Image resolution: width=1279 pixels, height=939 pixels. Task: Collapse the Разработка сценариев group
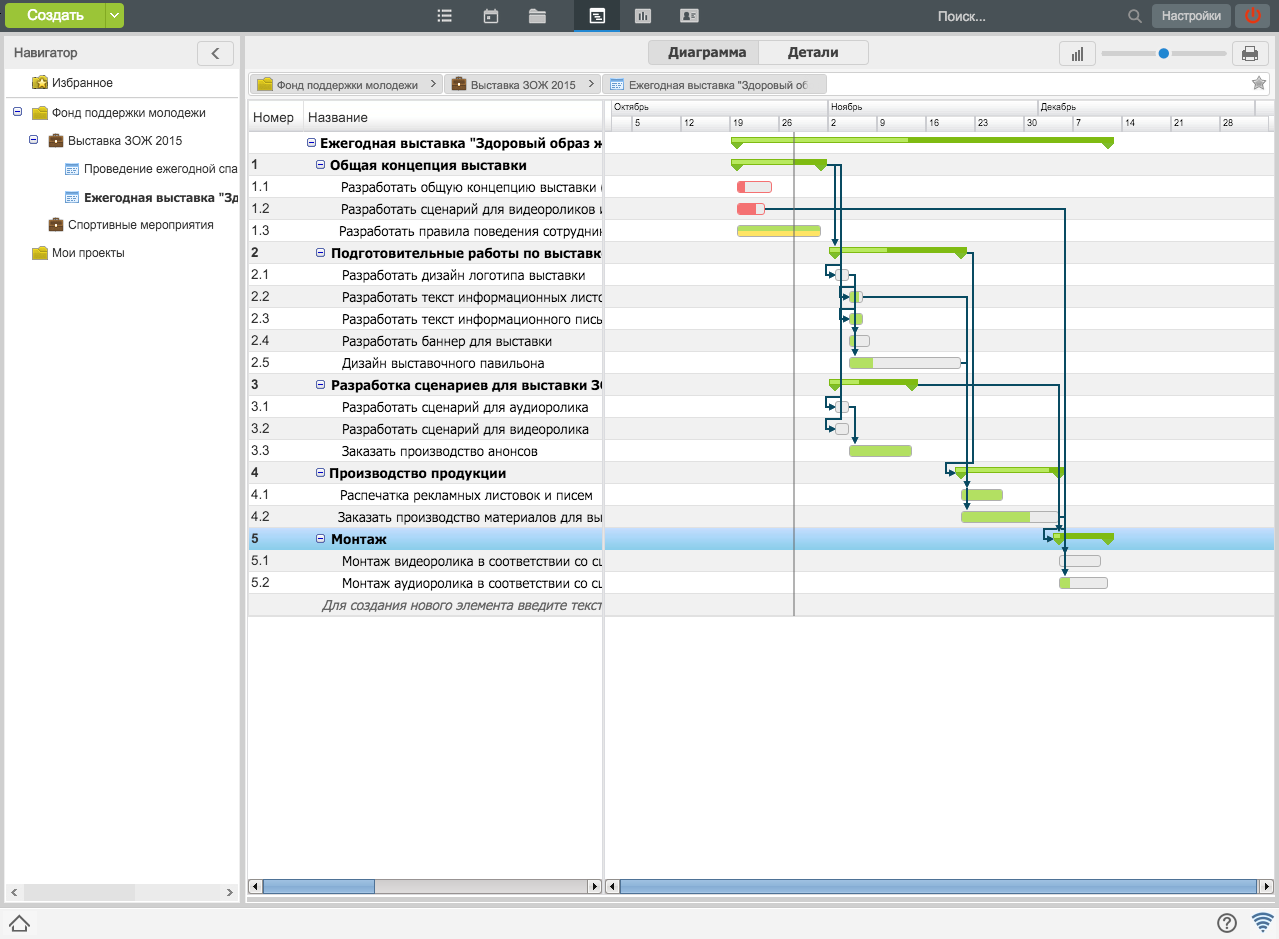[321, 385]
